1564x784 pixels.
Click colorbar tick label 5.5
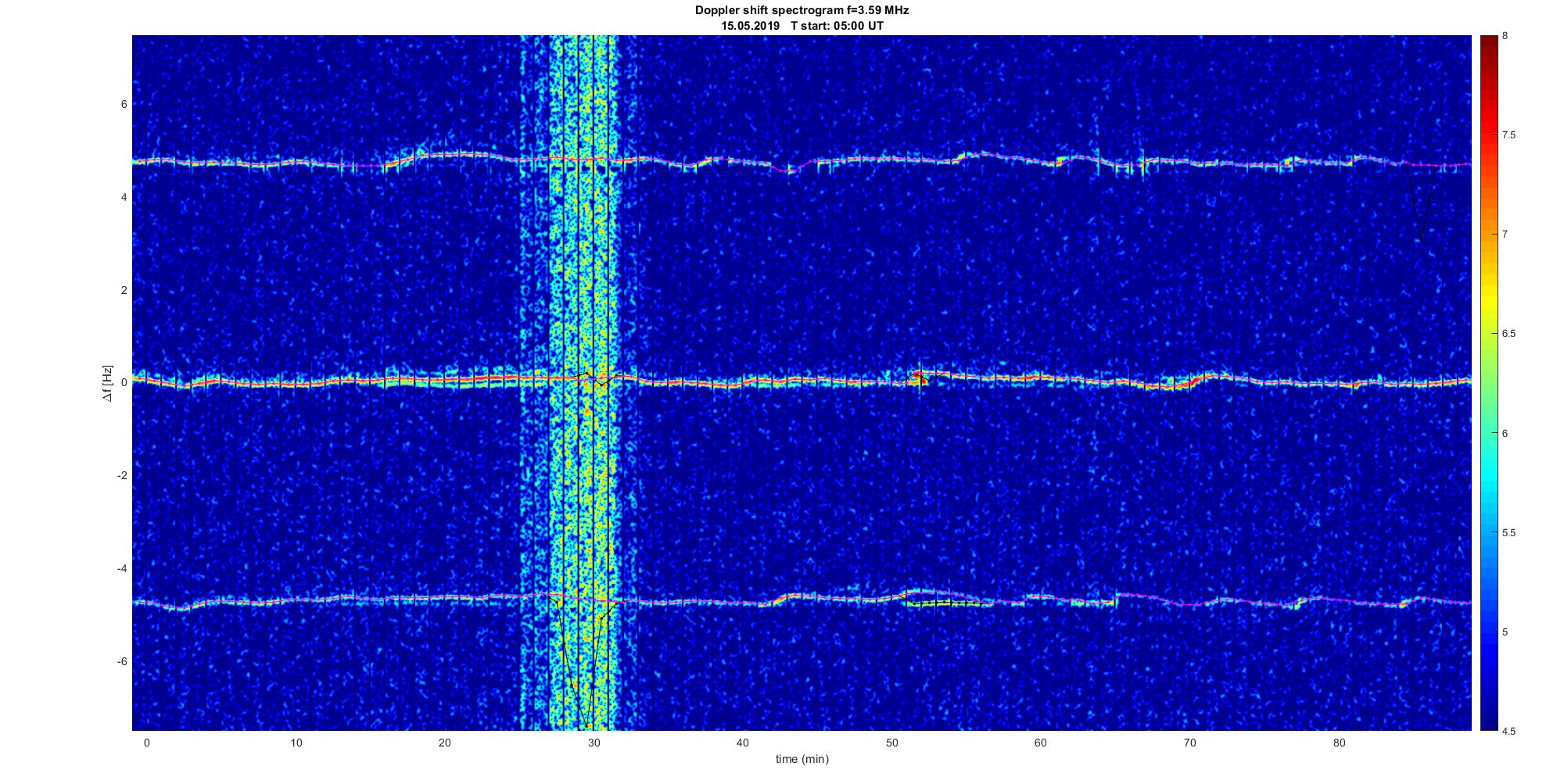coord(1507,533)
